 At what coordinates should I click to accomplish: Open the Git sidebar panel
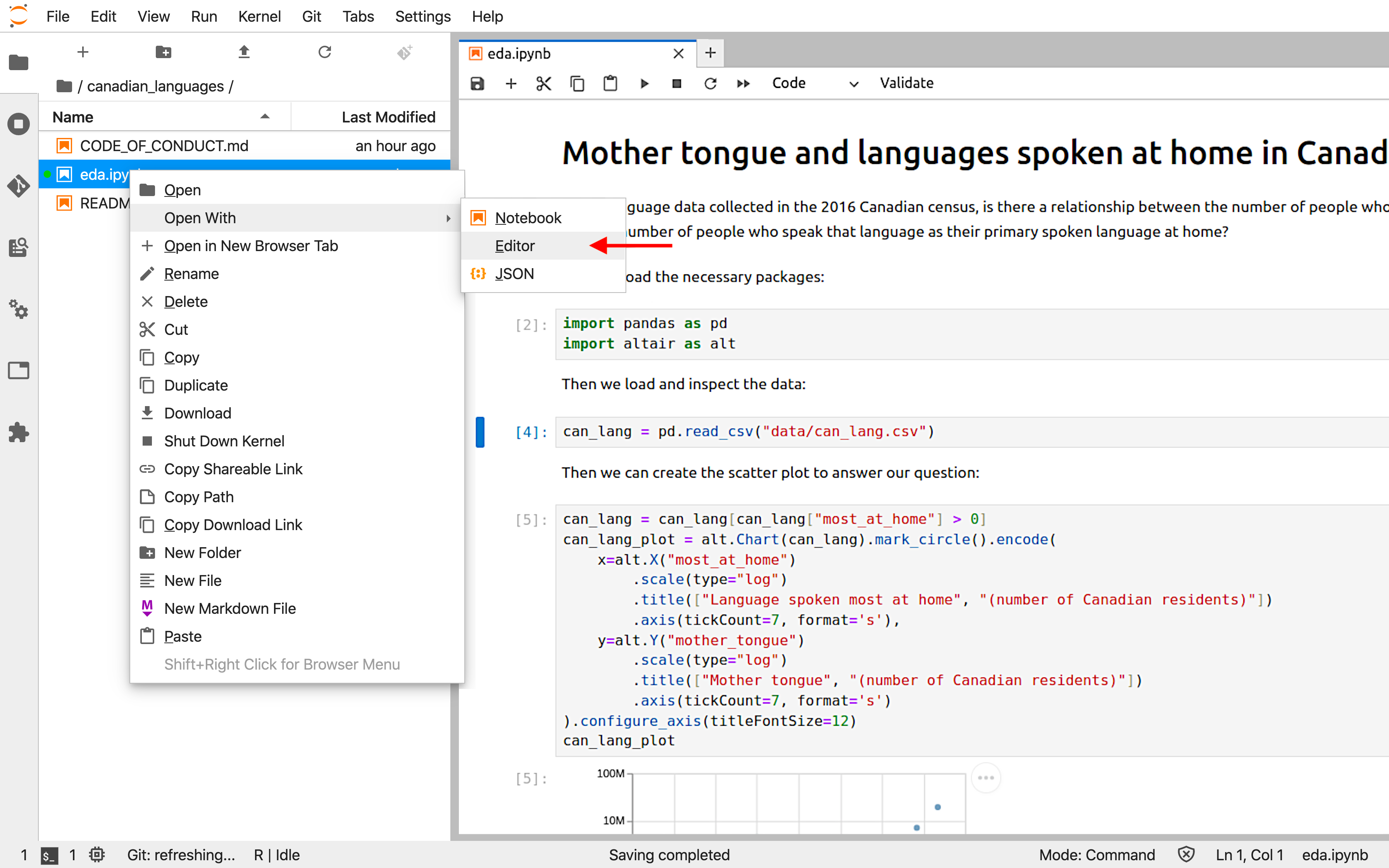pyautogui.click(x=18, y=186)
